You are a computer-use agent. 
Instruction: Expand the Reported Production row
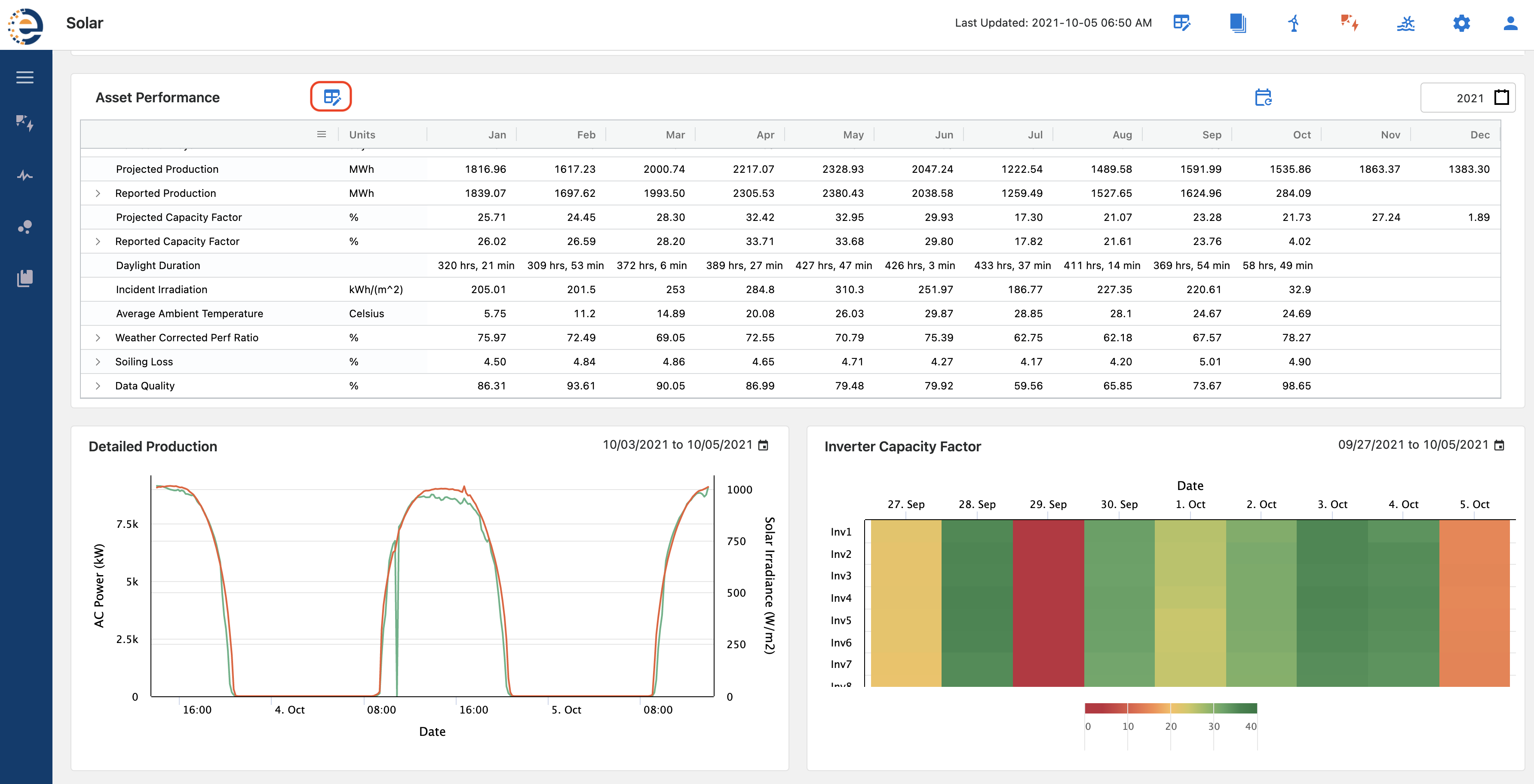[x=98, y=193]
